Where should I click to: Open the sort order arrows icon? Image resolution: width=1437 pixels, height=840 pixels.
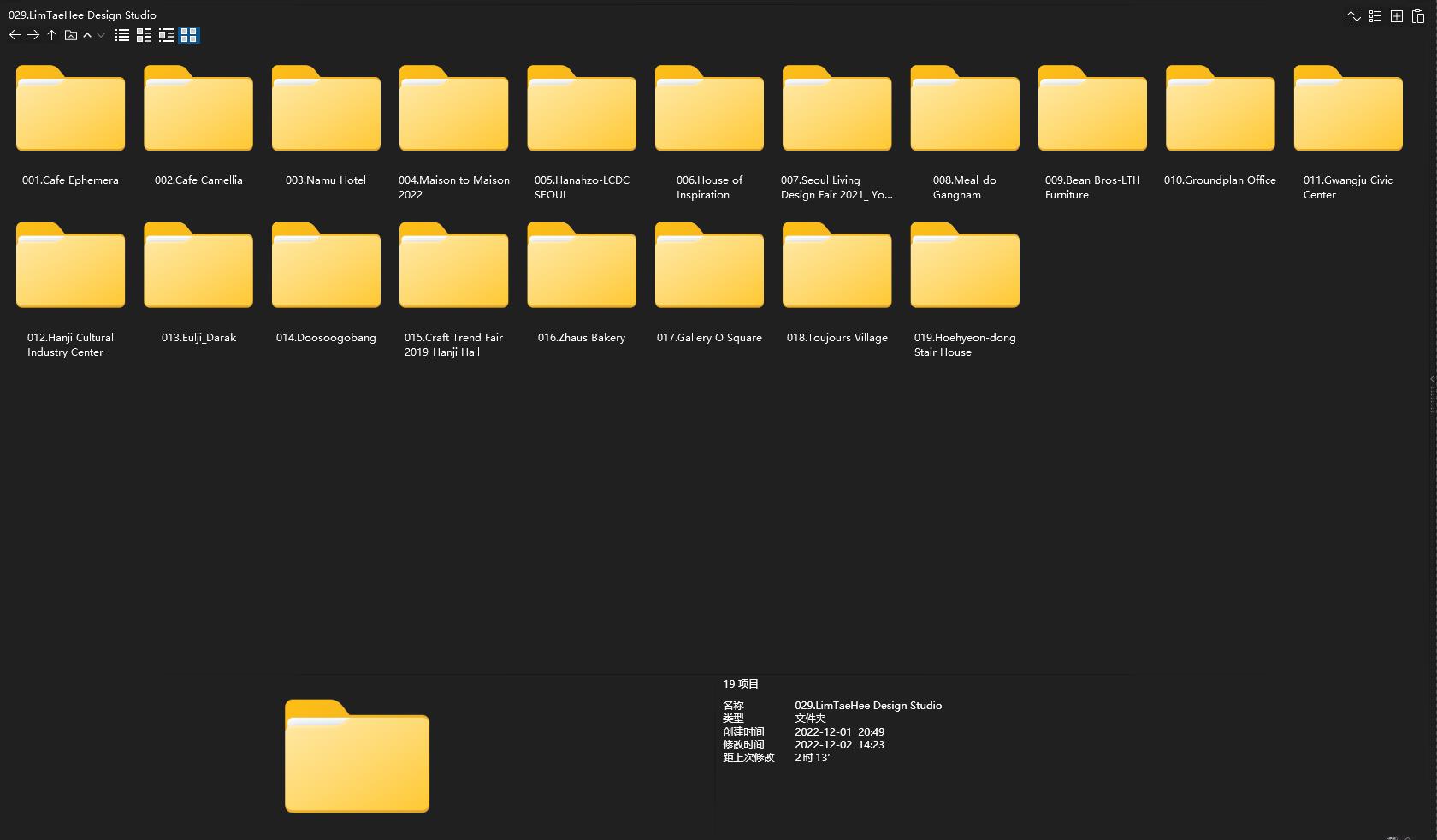[1353, 16]
